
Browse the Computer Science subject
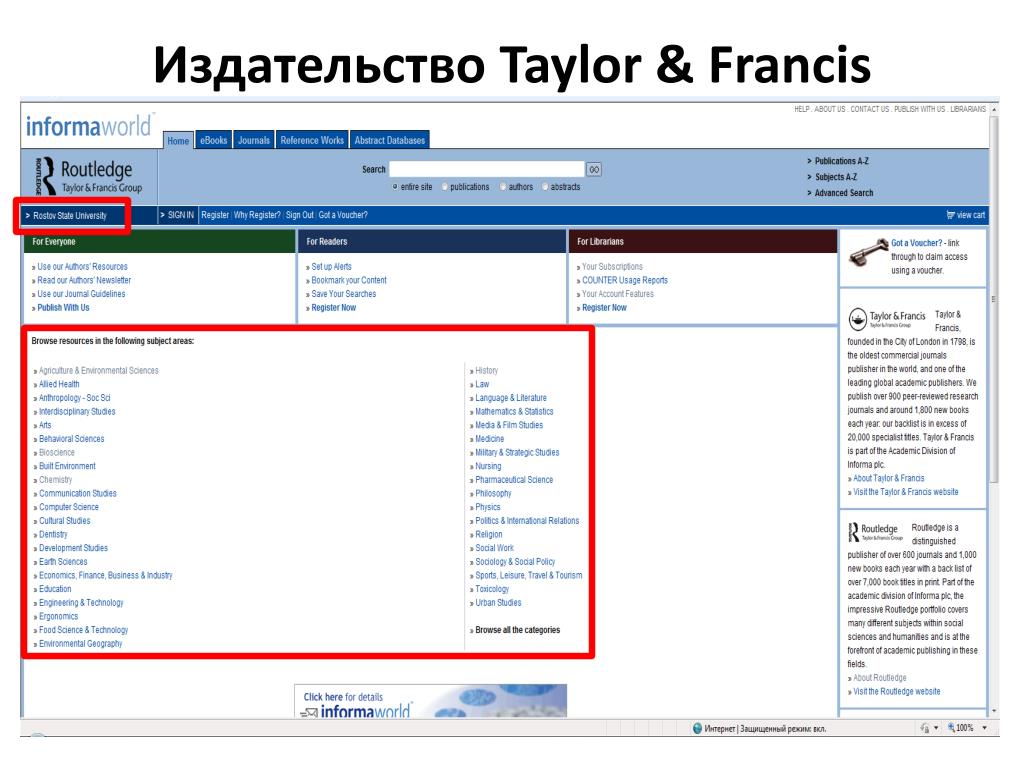tap(69, 507)
